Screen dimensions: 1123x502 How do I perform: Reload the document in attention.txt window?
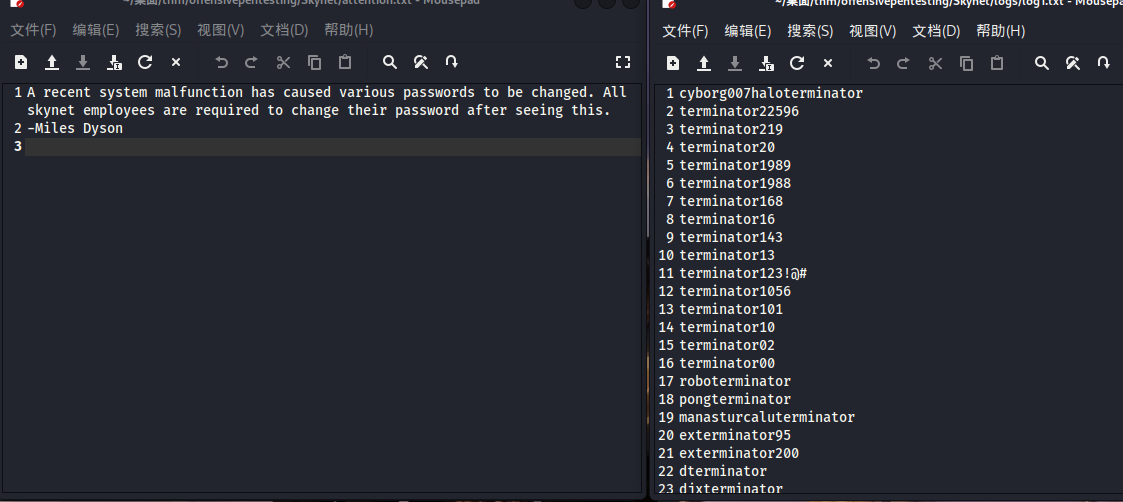click(x=145, y=62)
